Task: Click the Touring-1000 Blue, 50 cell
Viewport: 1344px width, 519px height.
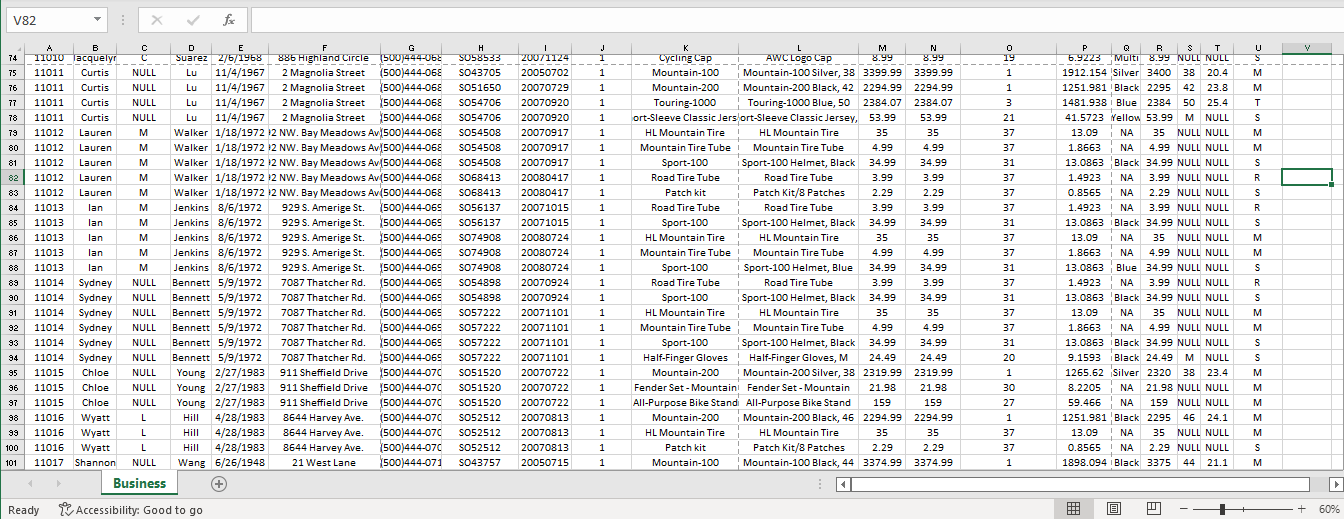Action: [x=799, y=102]
